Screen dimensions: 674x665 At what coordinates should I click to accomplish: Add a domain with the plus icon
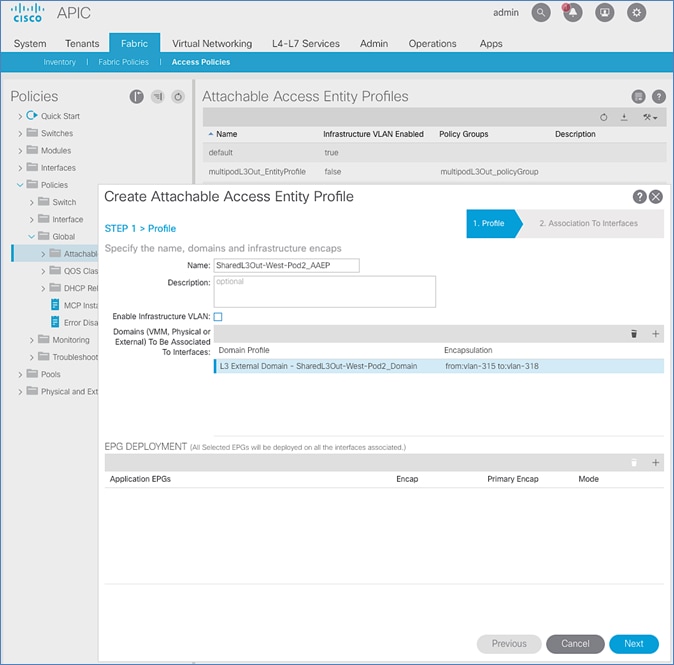(656, 334)
